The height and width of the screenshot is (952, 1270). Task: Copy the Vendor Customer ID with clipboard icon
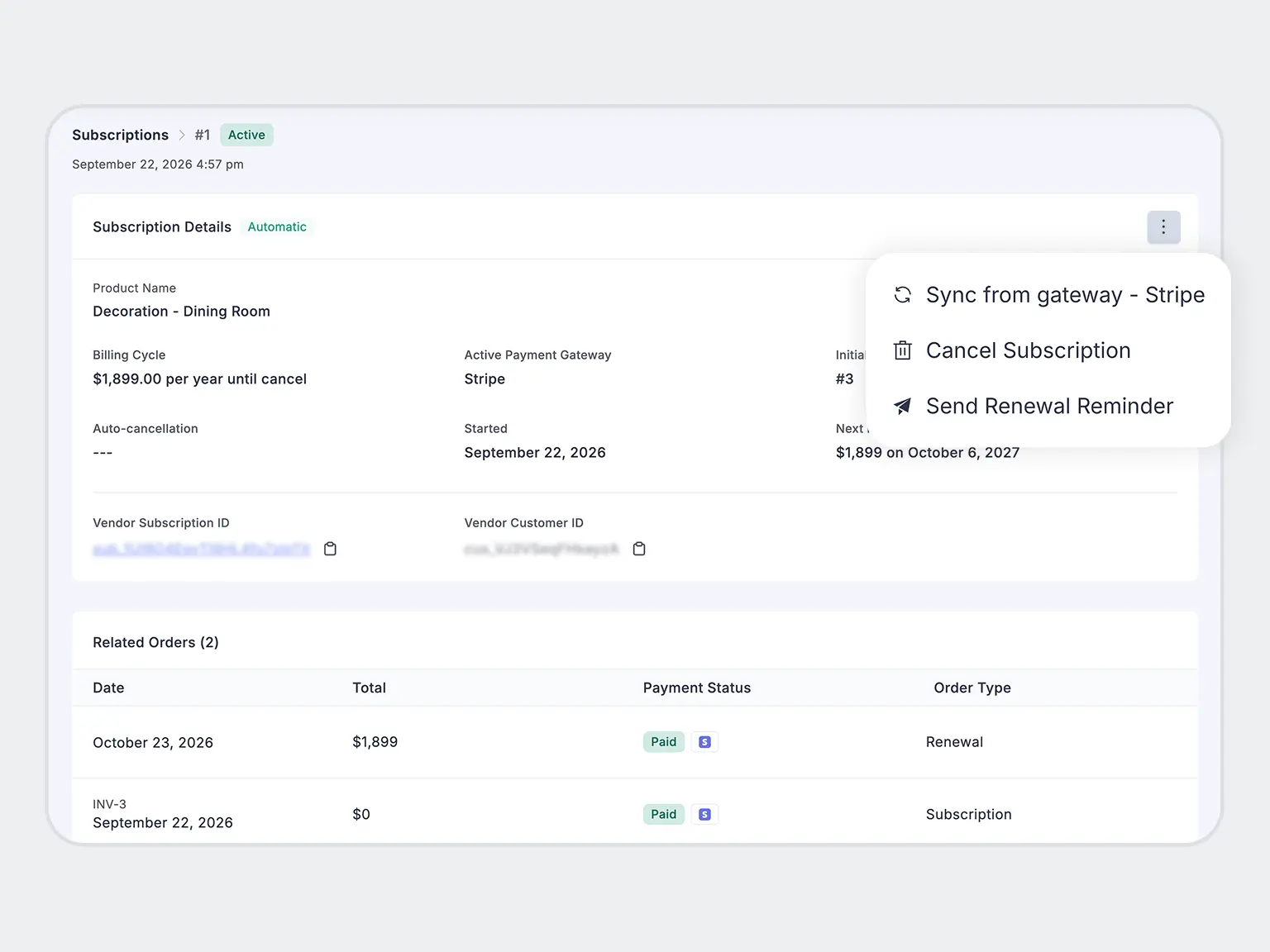(x=639, y=549)
